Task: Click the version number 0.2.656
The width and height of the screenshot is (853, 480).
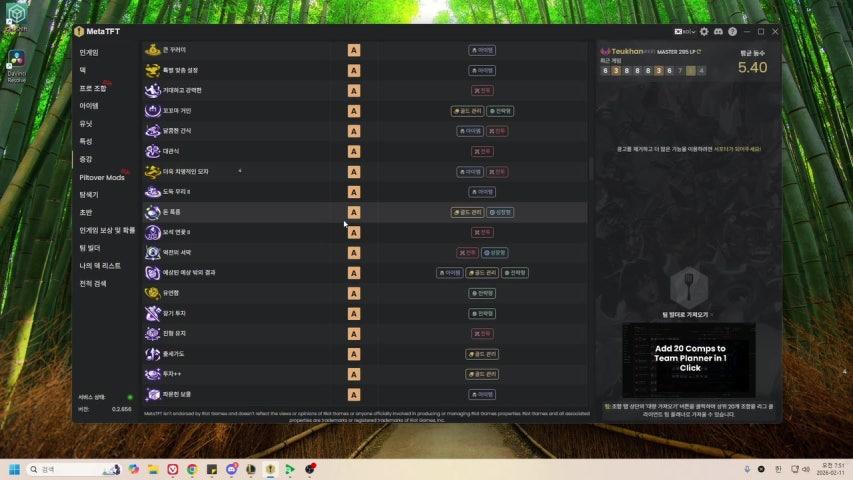Action: point(121,409)
